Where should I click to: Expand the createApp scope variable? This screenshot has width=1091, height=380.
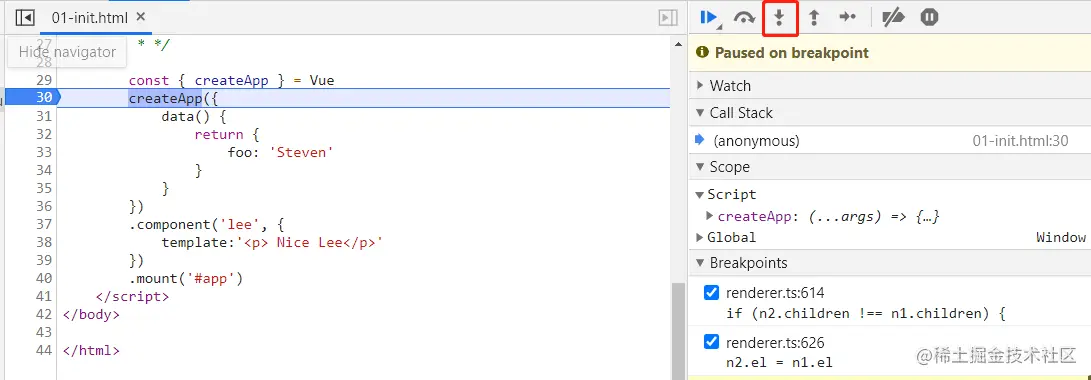click(710, 216)
